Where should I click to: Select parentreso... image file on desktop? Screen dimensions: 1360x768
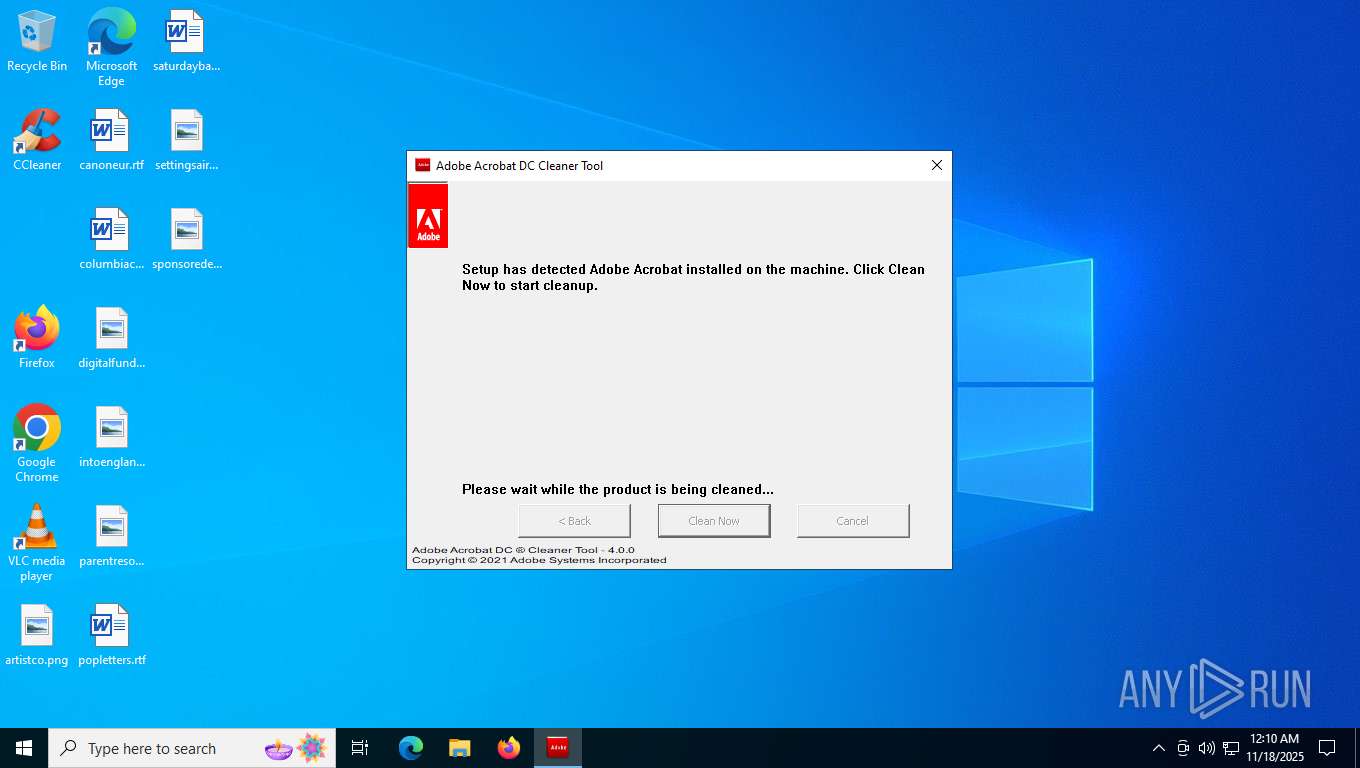pyautogui.click(x=111, y=537)
